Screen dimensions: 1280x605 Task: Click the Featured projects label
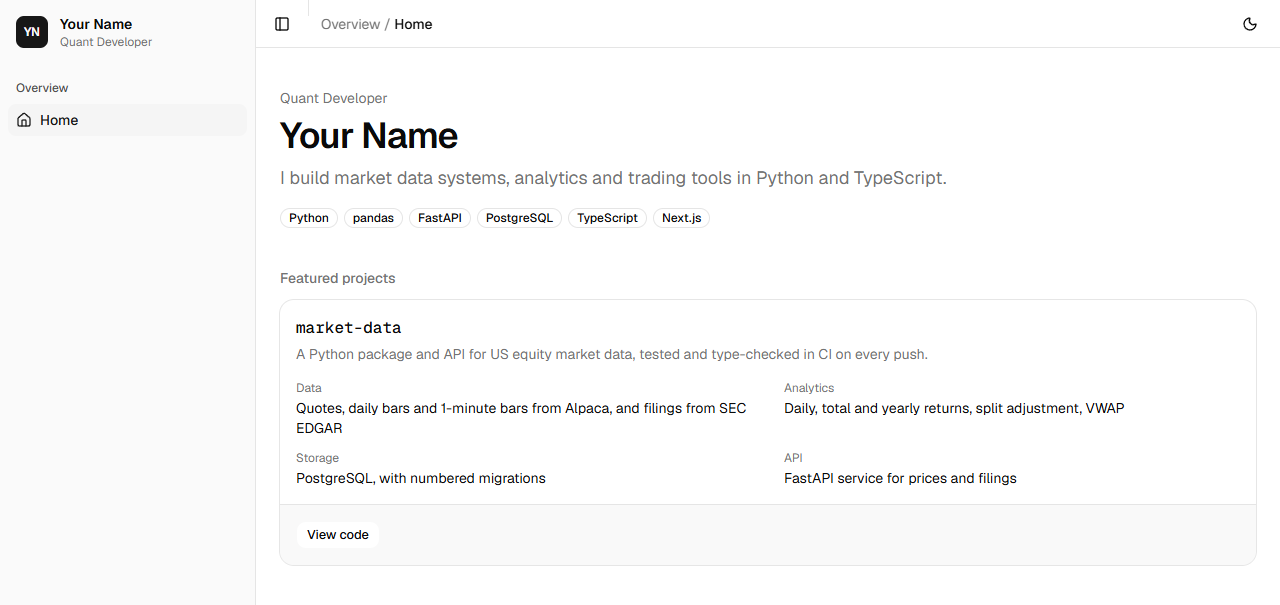point(338,278)
